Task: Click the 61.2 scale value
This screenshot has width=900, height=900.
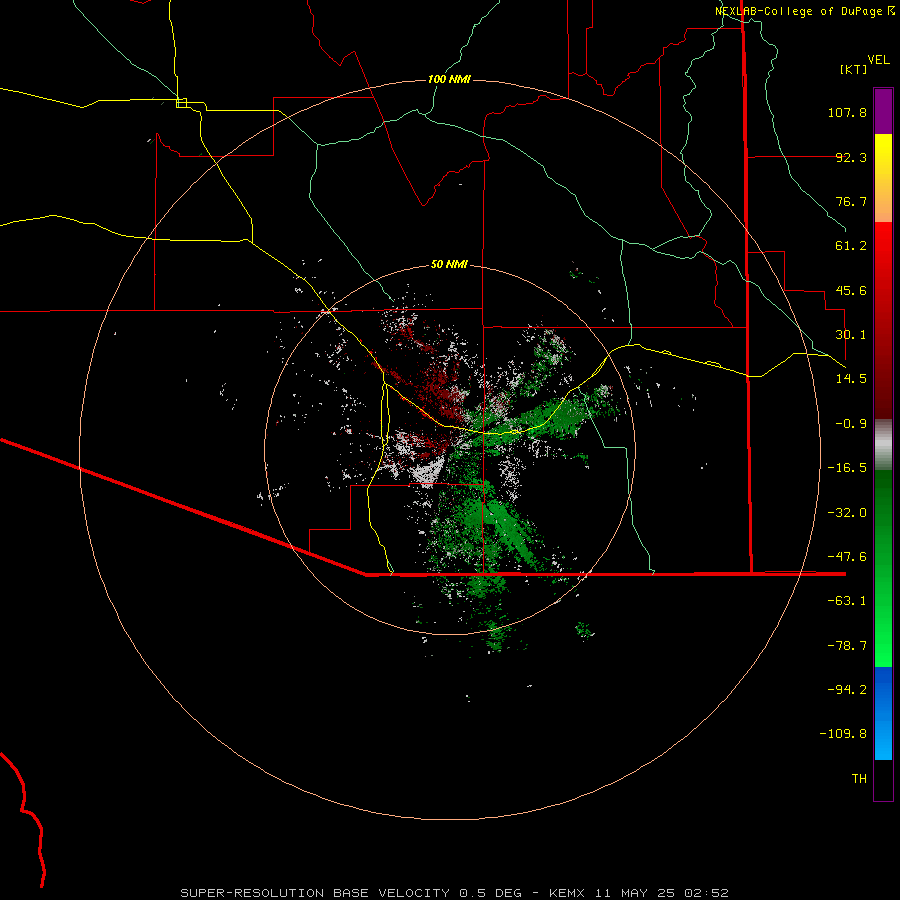Action: click(x=851, y=246)
